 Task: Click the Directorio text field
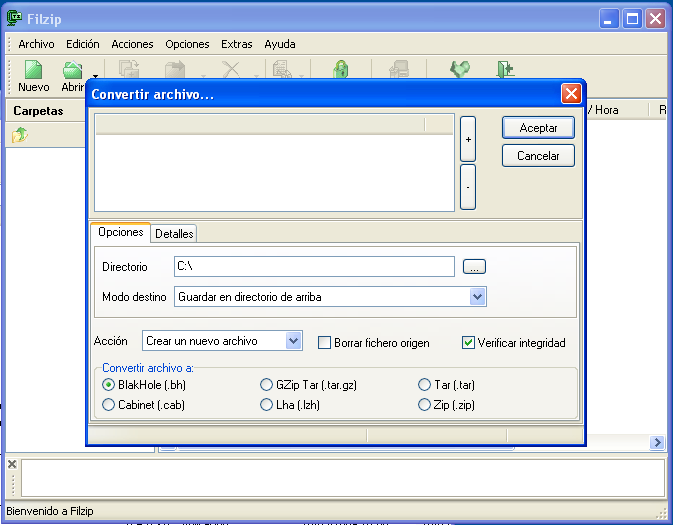(x=314, y=267)
